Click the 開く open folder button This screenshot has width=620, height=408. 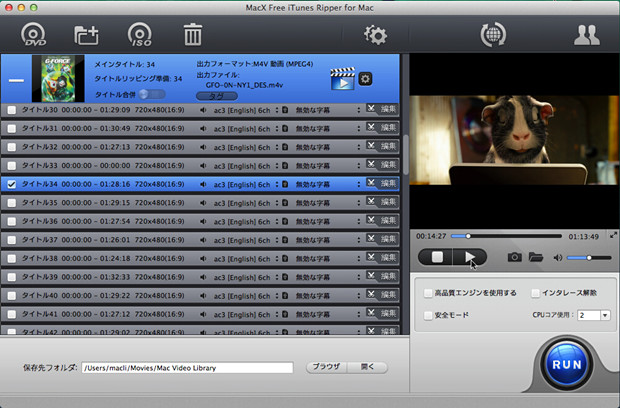(367, 367)
